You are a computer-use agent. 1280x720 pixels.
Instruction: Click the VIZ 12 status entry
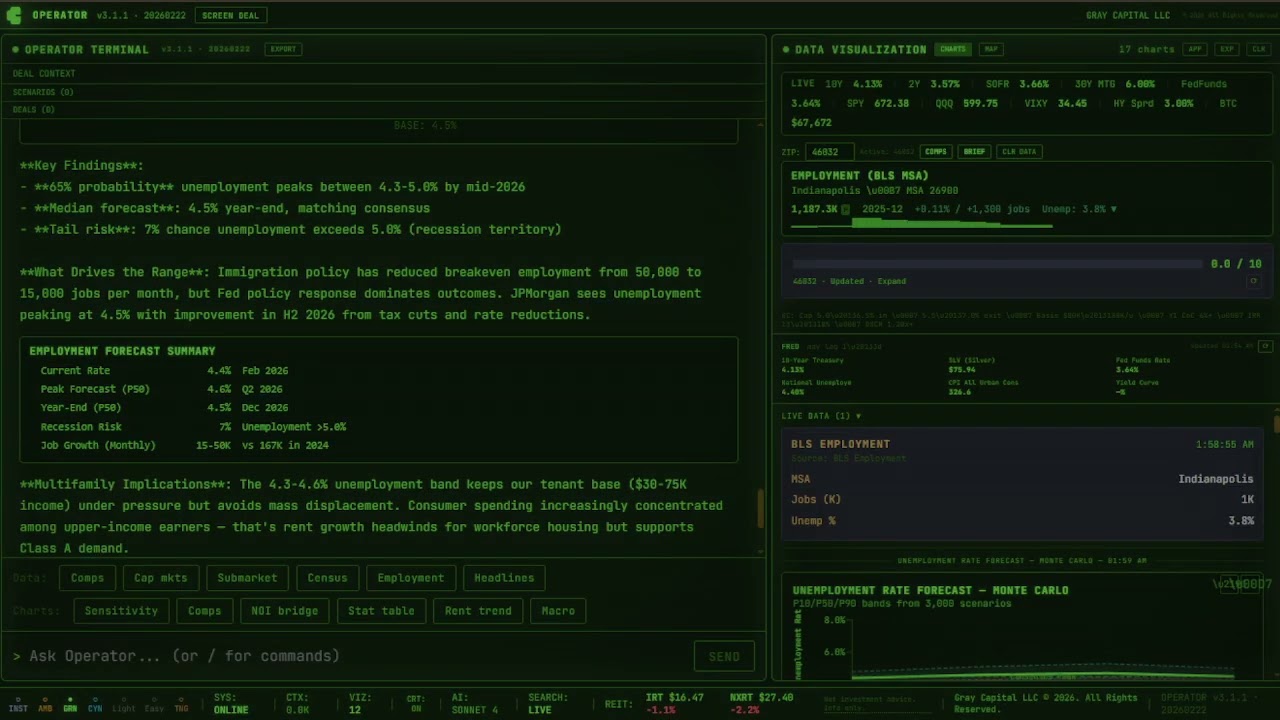[360, 704]
